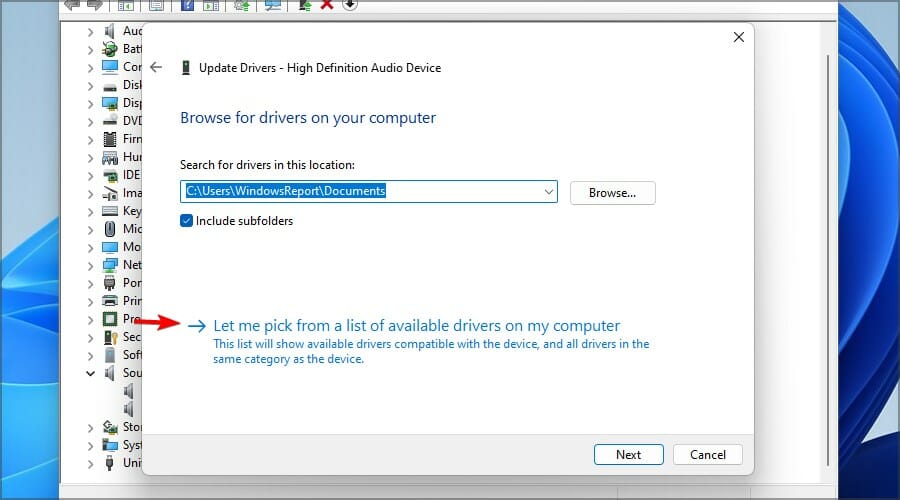900x500 pixels.
Task: Select the 'Sof' Software tree row text
Action: tap(132, 355)
